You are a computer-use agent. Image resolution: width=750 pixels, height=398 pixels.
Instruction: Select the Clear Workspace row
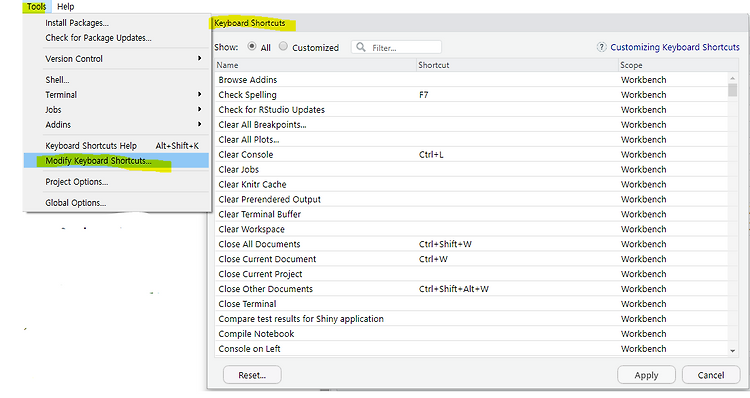point(471,229)
